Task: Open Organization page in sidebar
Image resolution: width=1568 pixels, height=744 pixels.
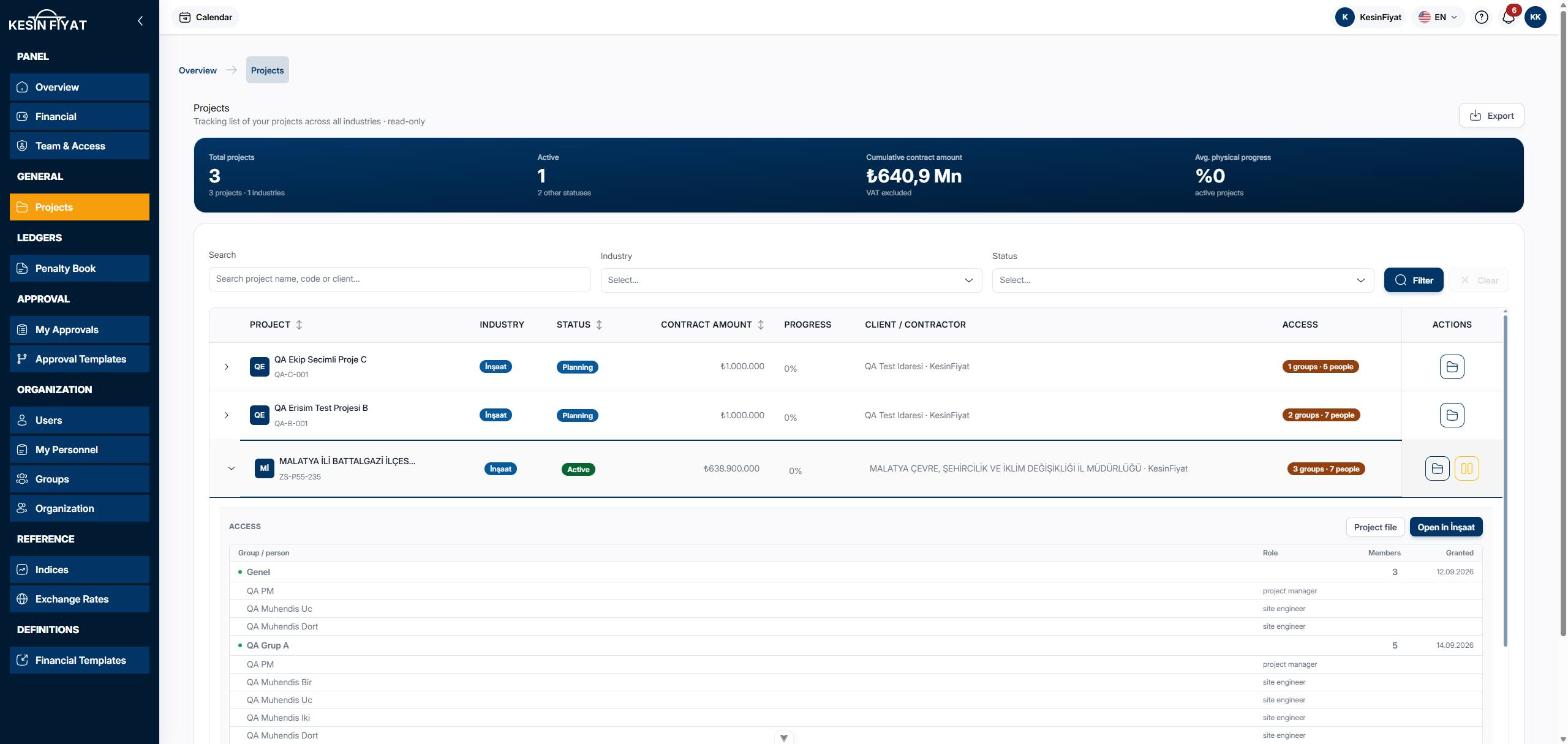Action: pyautogui.click(x=80, y=508)
